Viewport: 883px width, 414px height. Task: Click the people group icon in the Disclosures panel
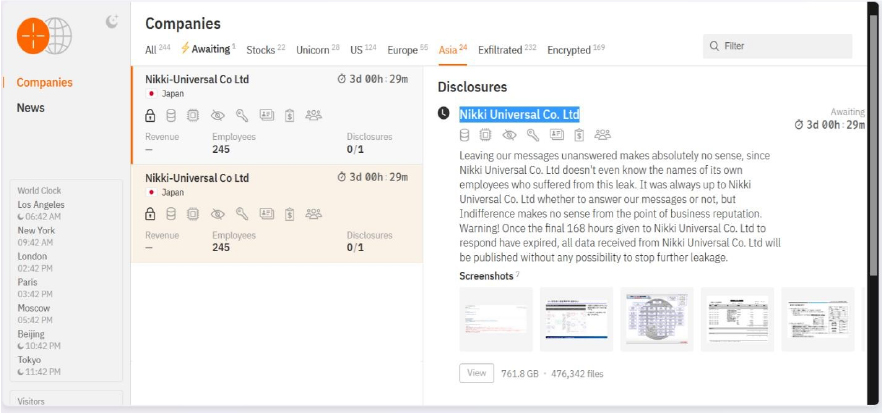tap(603, 134)
